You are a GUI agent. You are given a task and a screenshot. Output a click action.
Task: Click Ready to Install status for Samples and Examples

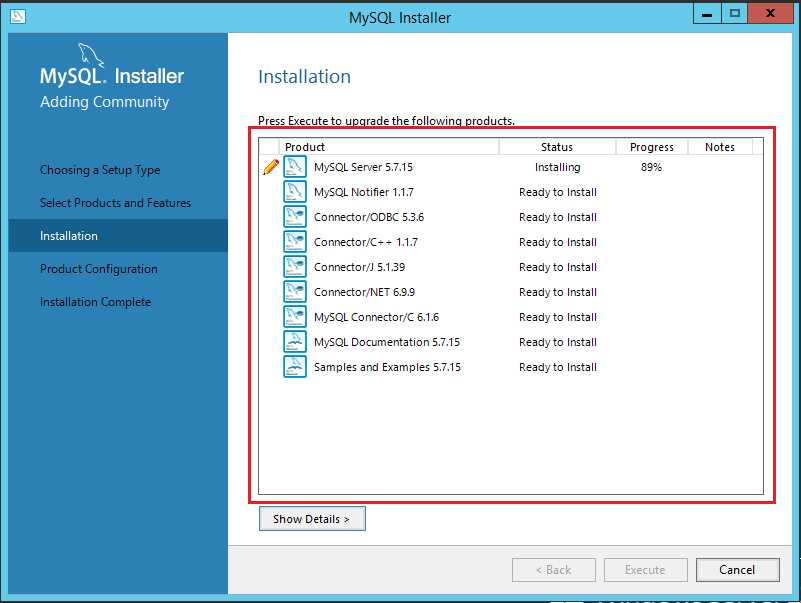(558, 367)
